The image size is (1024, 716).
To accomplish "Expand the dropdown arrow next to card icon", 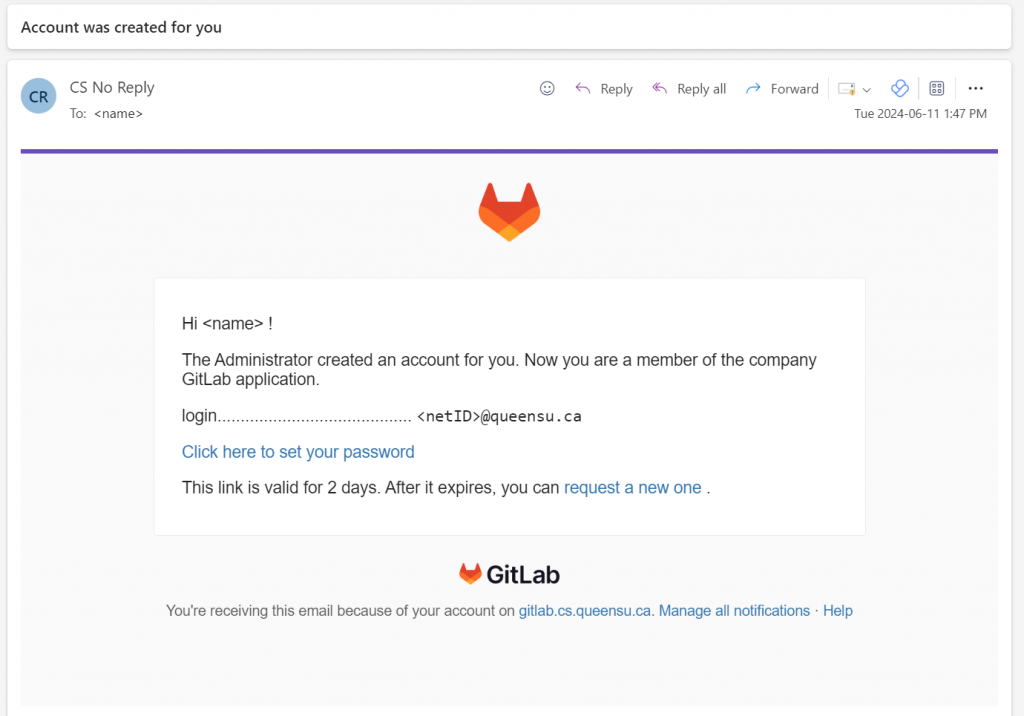I will [x=867, y=89].
